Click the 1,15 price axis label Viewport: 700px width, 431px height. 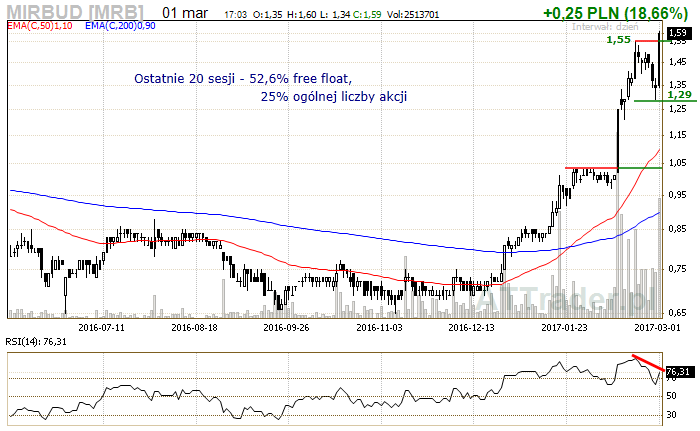(677, 135)
